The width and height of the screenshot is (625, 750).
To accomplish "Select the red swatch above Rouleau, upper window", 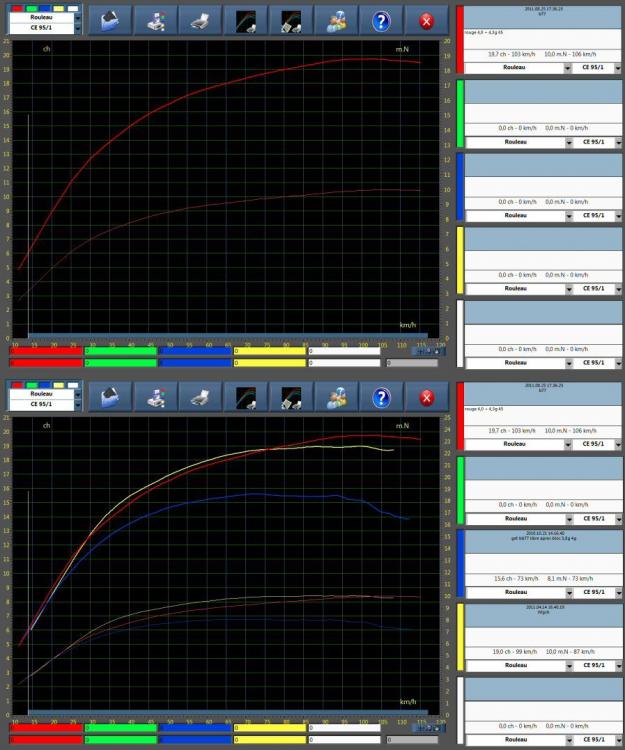I will point(18,9).
